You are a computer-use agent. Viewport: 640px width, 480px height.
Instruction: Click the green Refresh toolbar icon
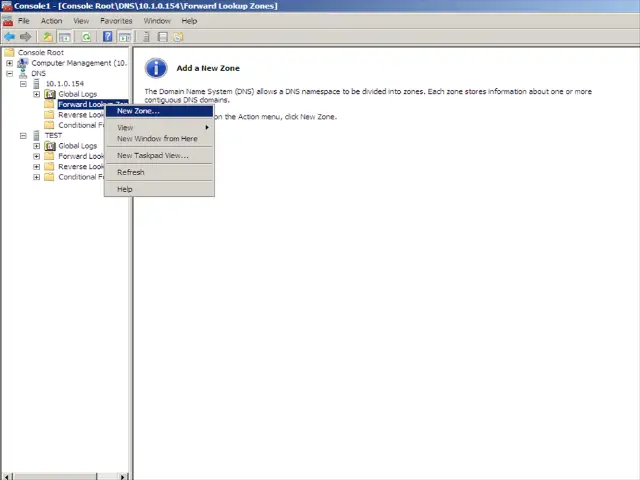[86, 37]
